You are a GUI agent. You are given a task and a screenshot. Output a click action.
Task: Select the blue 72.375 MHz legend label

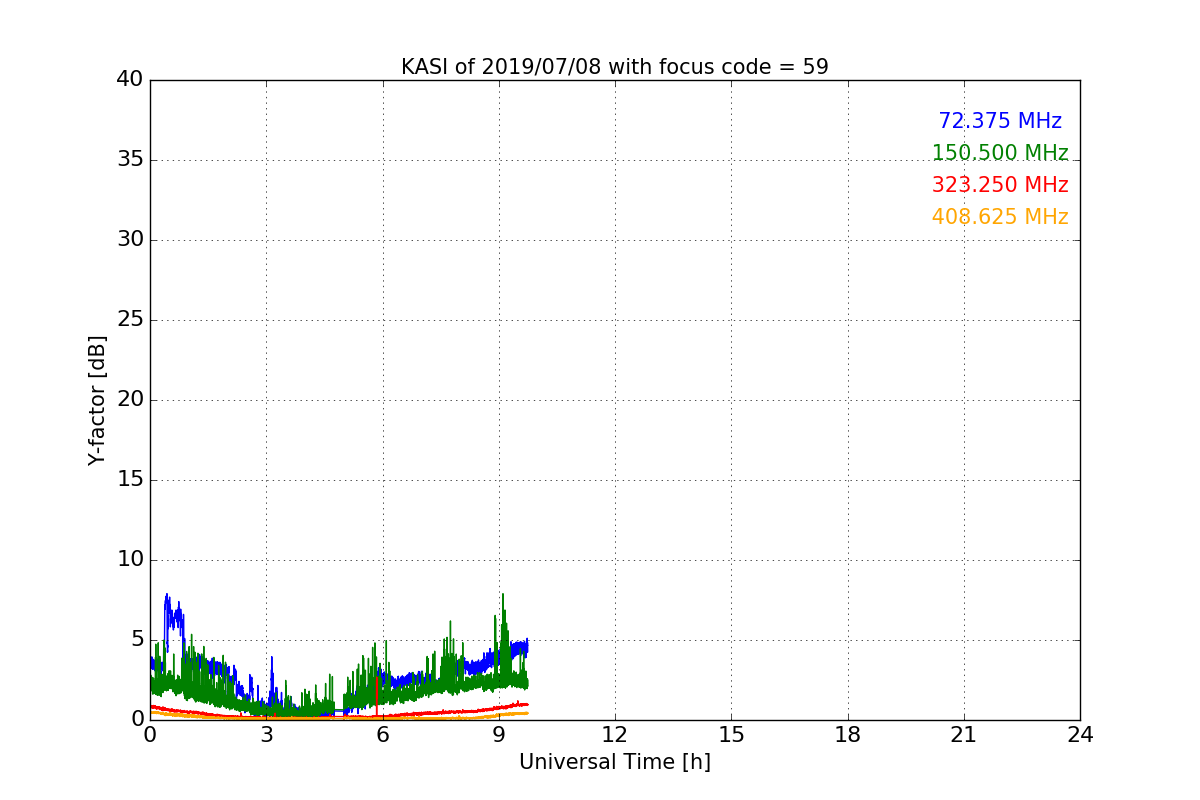click(999, 121)
